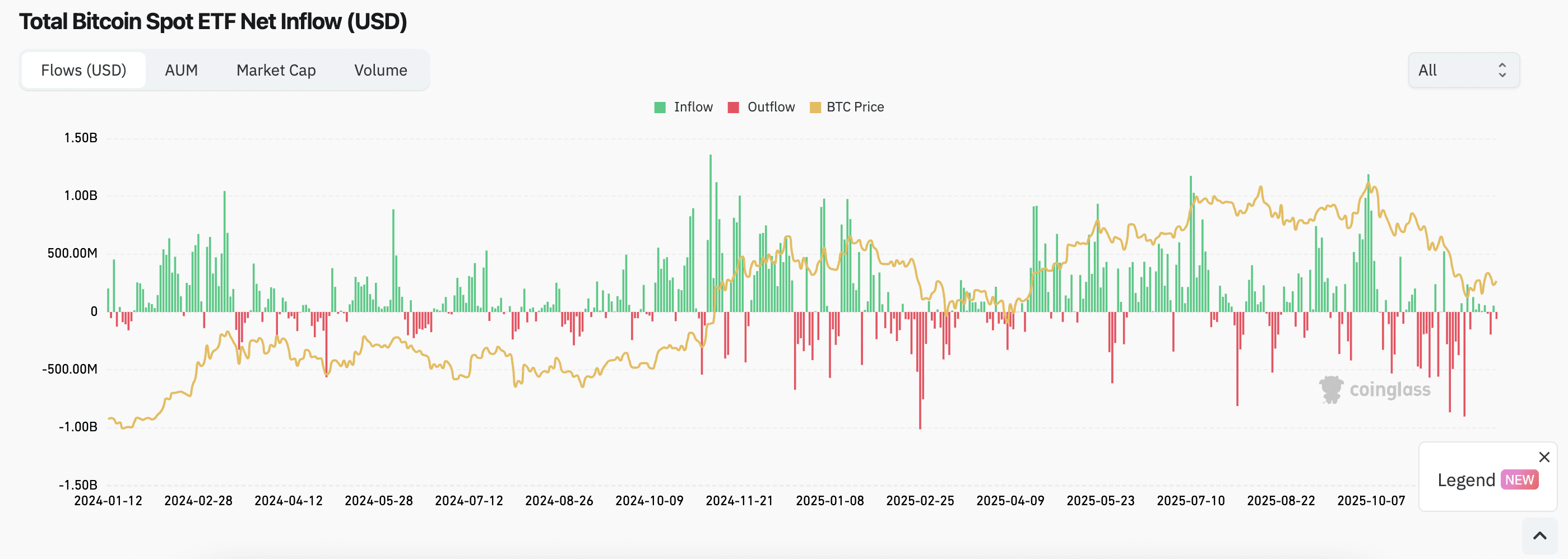
Task: Toggle the Outflow series in legend
Action: coord(761,107)
